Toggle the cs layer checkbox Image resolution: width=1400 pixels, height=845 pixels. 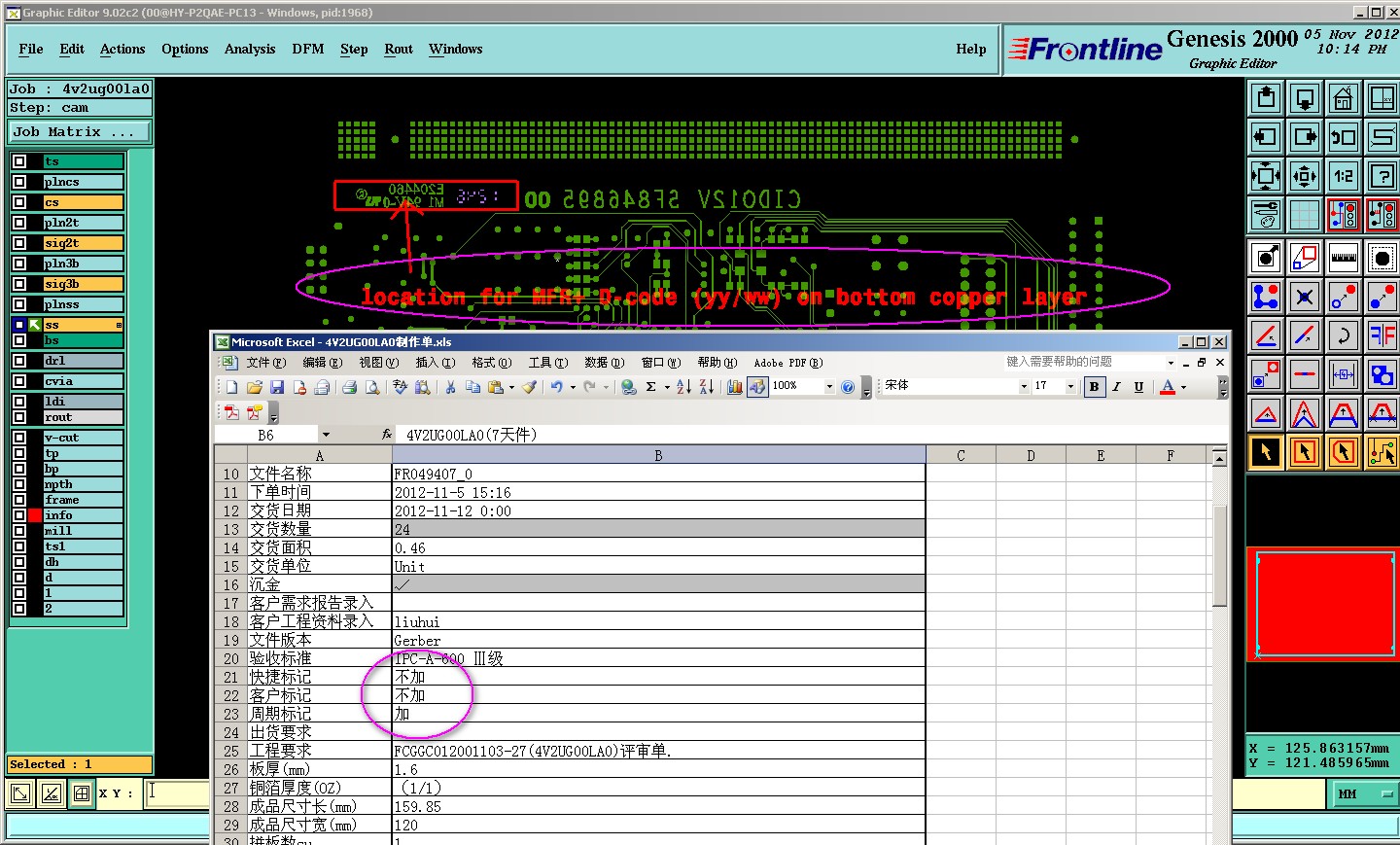pyautogui.click(x=19, y=202)
